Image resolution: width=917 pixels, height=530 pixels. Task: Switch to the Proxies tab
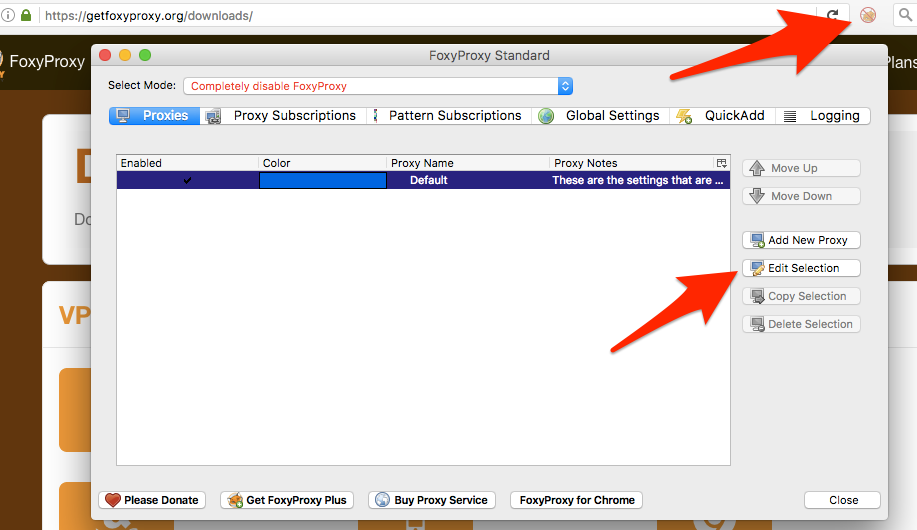point(154,116)
